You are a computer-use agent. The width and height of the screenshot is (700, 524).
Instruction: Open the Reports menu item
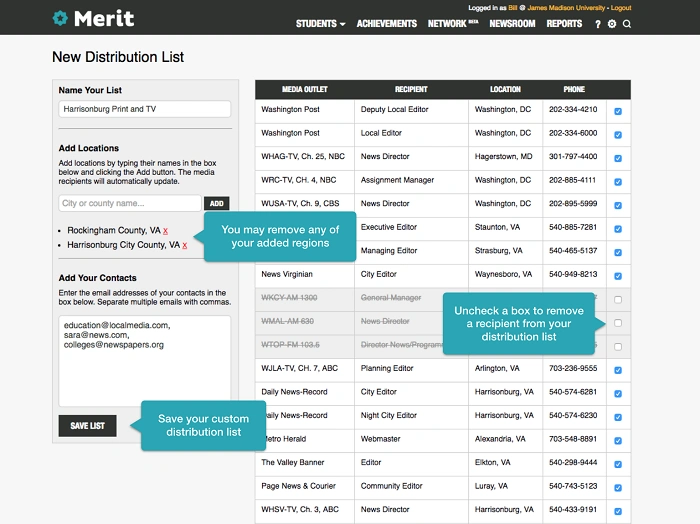pos(564,24)
